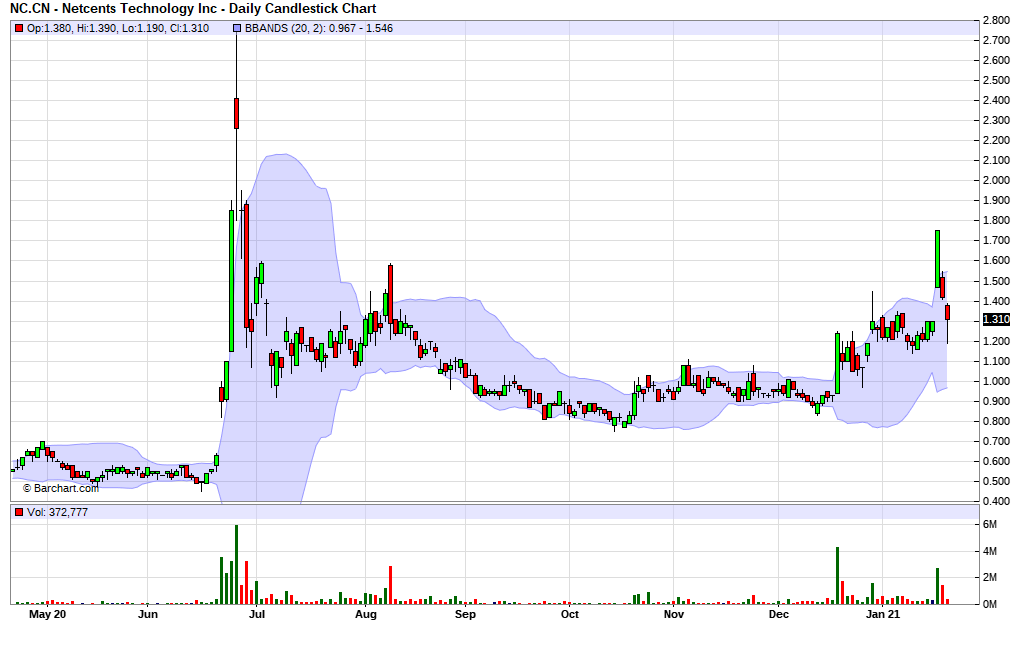Click the 1.700 price axis label

pos(996,240)
